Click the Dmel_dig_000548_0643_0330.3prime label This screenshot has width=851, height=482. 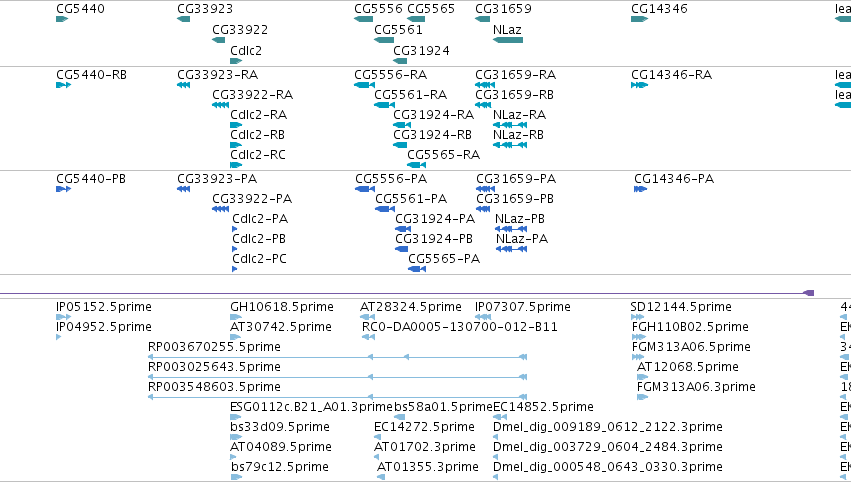point(608,468)
